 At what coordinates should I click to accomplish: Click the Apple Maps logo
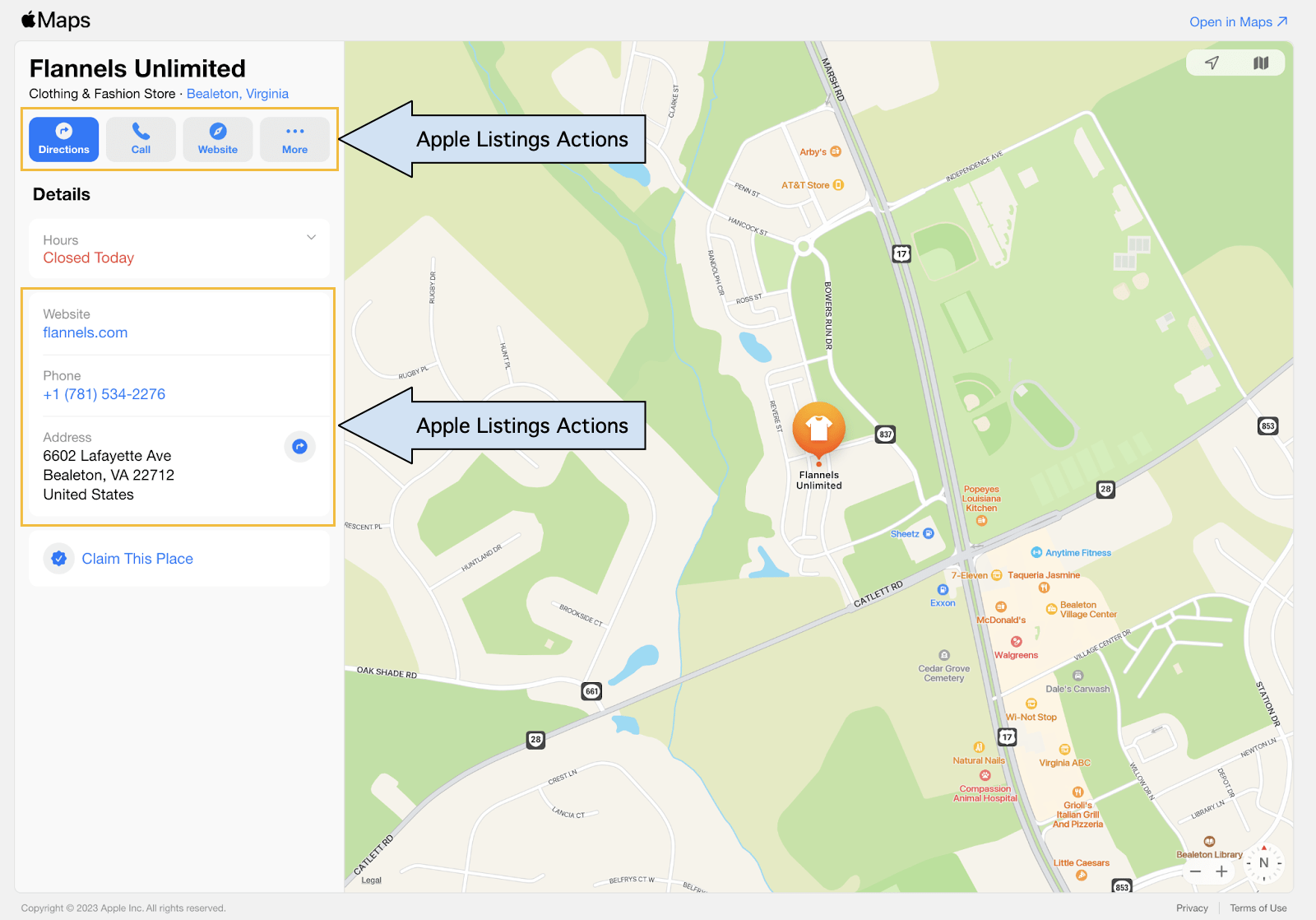pos(56,21)
